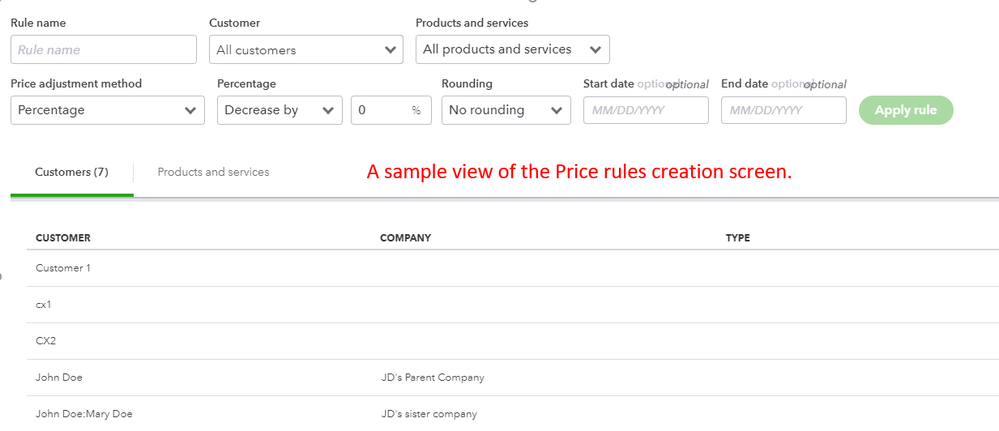Image resolution: width=999 pixels, height=431 pixels.
Task: Select the cx1 customer row
Action: tap(44, 304)
